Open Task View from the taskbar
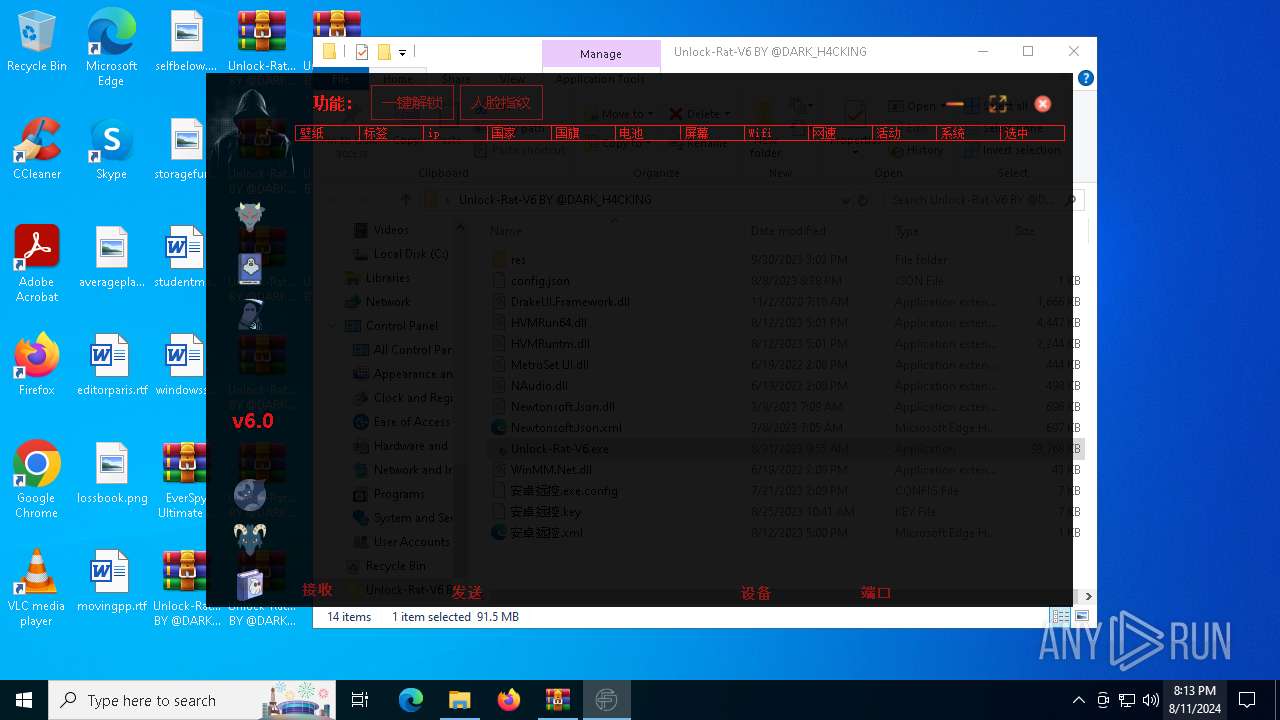The height and width of the screenshot is (720, 1280). click(x=360, y=700)
